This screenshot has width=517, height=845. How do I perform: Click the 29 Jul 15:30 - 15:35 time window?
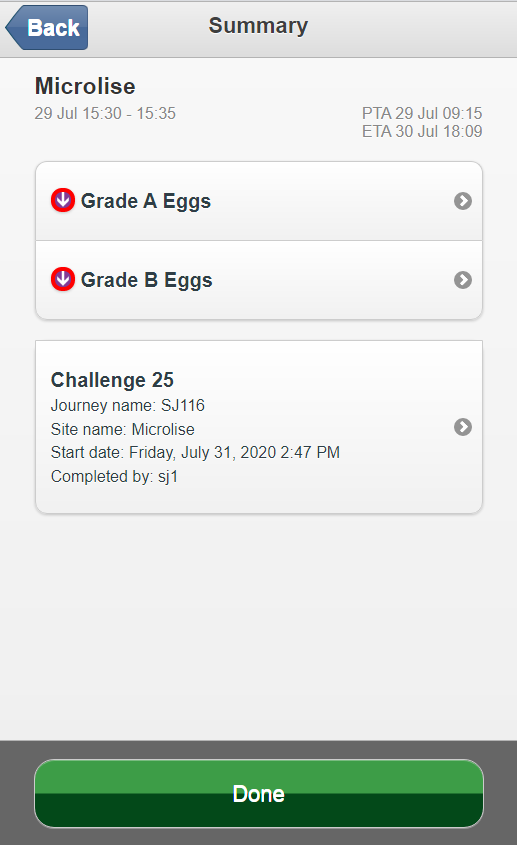(105, 113)
